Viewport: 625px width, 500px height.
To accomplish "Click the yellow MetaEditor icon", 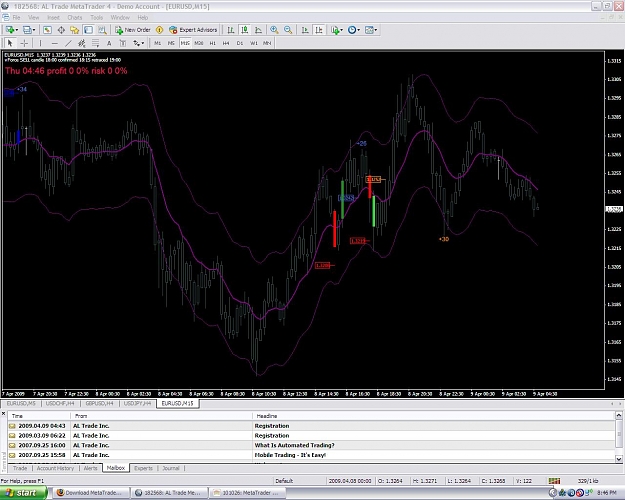I will click(x=159, y=30).
